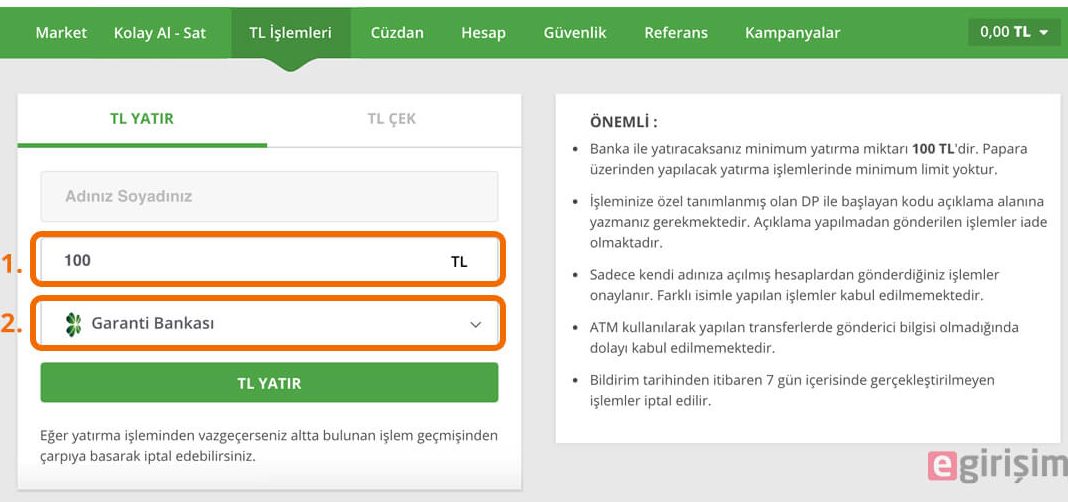Go to Kolay Al - Sat menu
This screenshot has height=502, width=1068.
[159, 33]
